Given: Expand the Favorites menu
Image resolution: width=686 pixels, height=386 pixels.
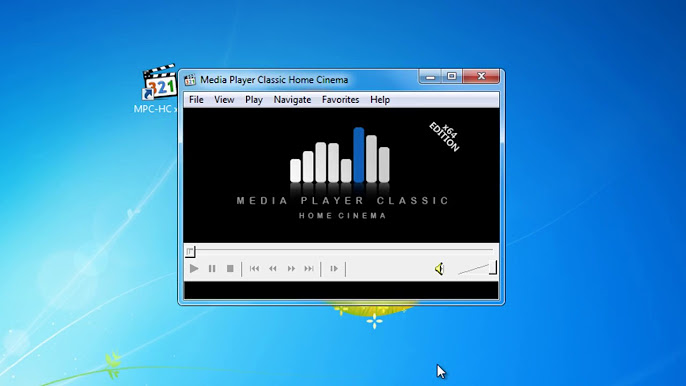Looking at the screenshot, I should pos(340,100).
